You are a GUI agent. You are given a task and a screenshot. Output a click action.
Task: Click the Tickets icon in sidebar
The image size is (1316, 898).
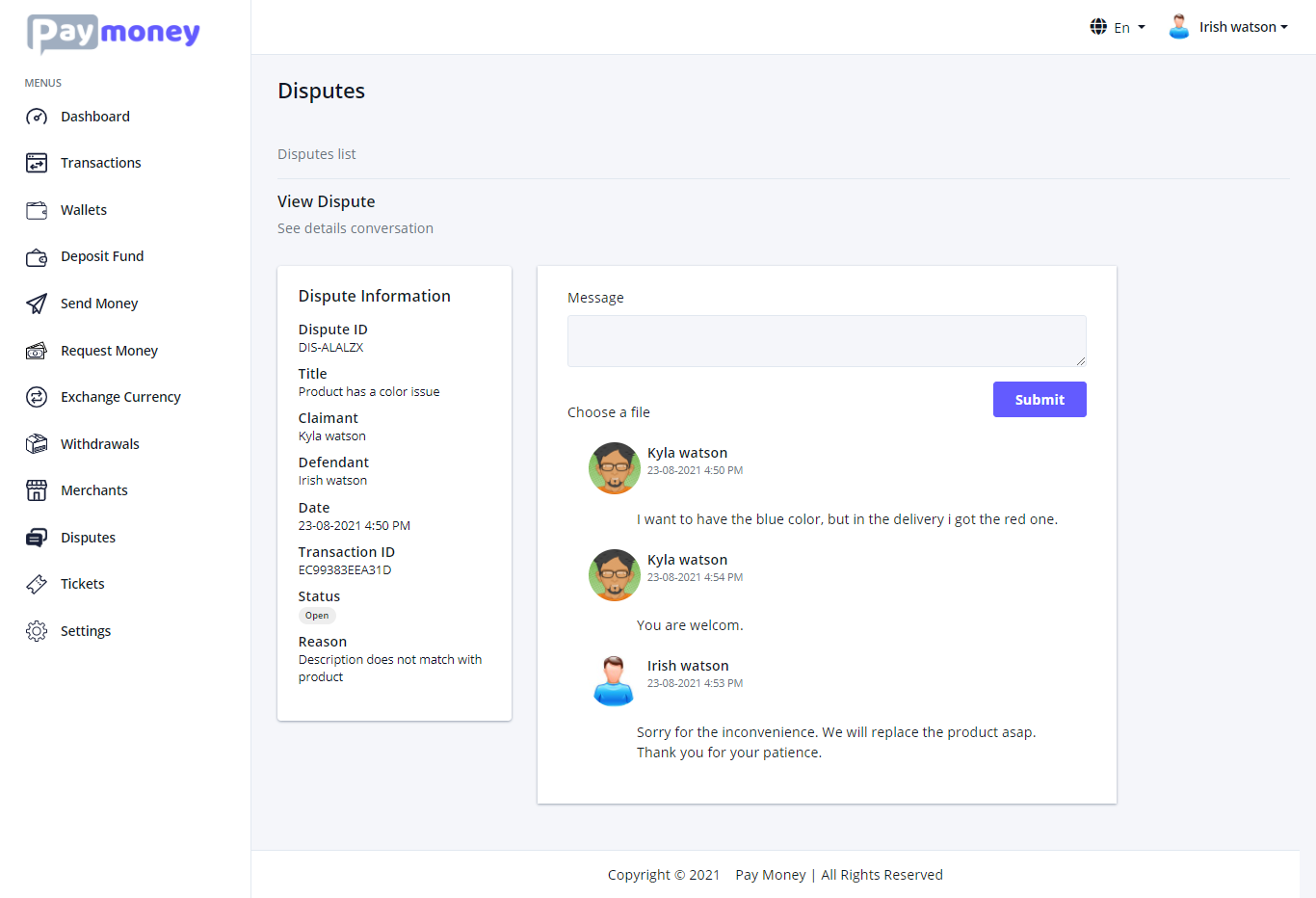tap(37, 584)
